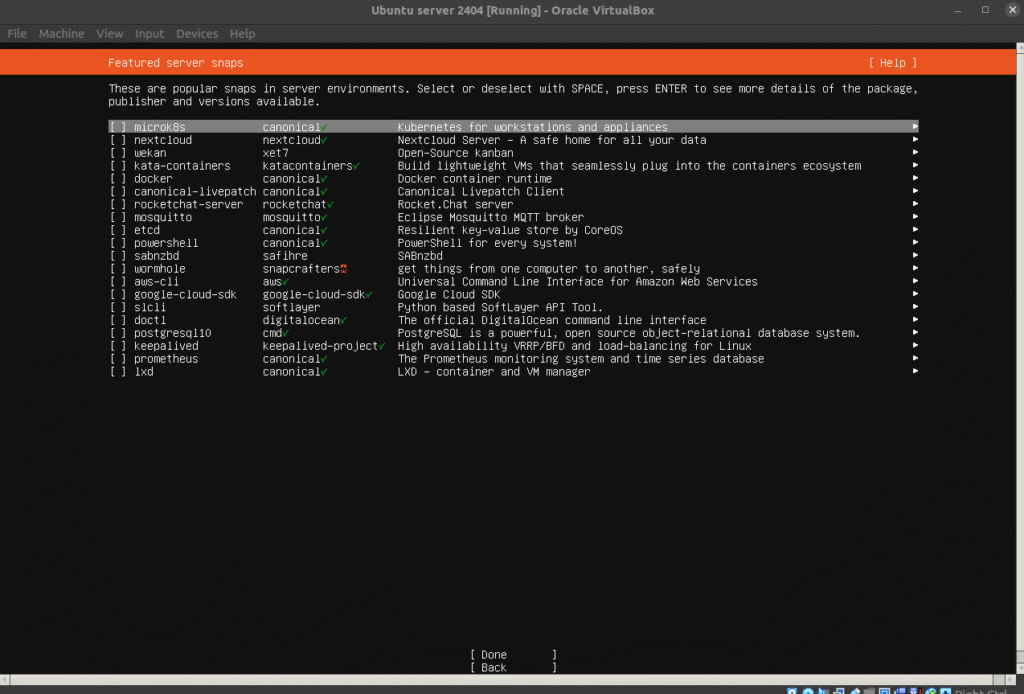Maximize the VirtualBox window
Viewport: 1024px width, 694px height.
click(985, 10)
